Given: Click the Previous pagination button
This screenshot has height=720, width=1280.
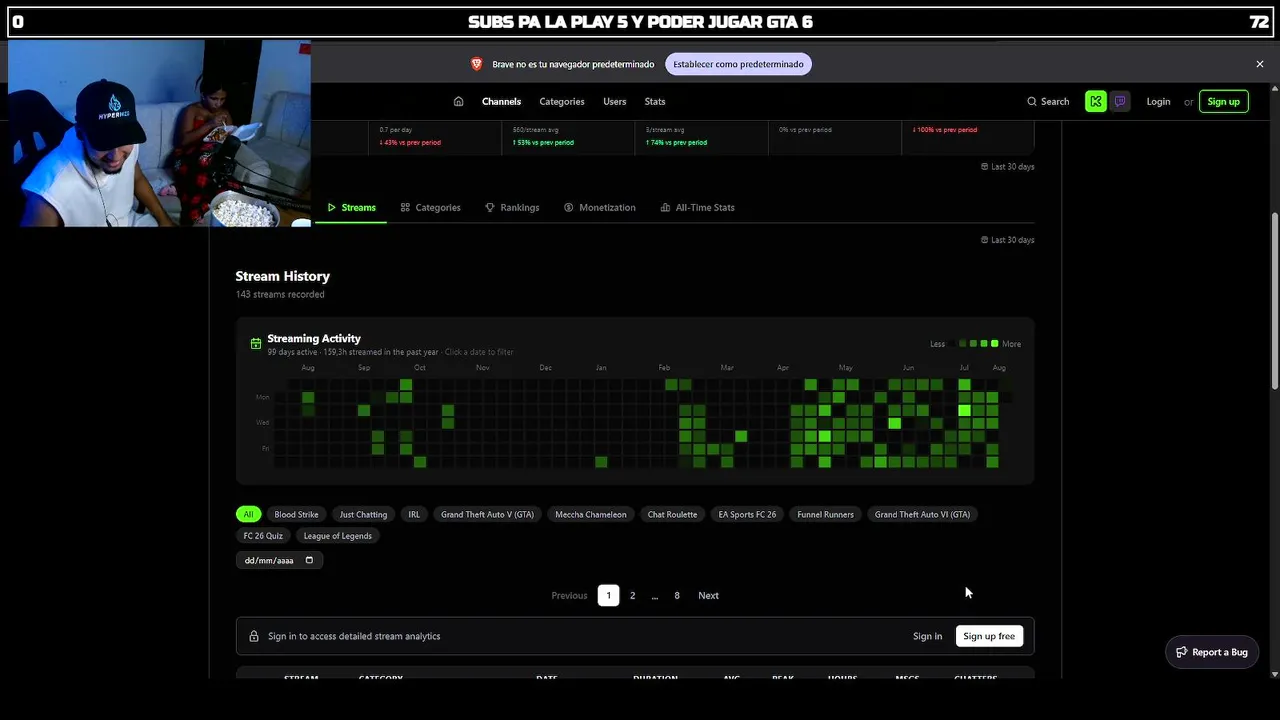Looking at the screenshot, I should (x=569, y=596).
